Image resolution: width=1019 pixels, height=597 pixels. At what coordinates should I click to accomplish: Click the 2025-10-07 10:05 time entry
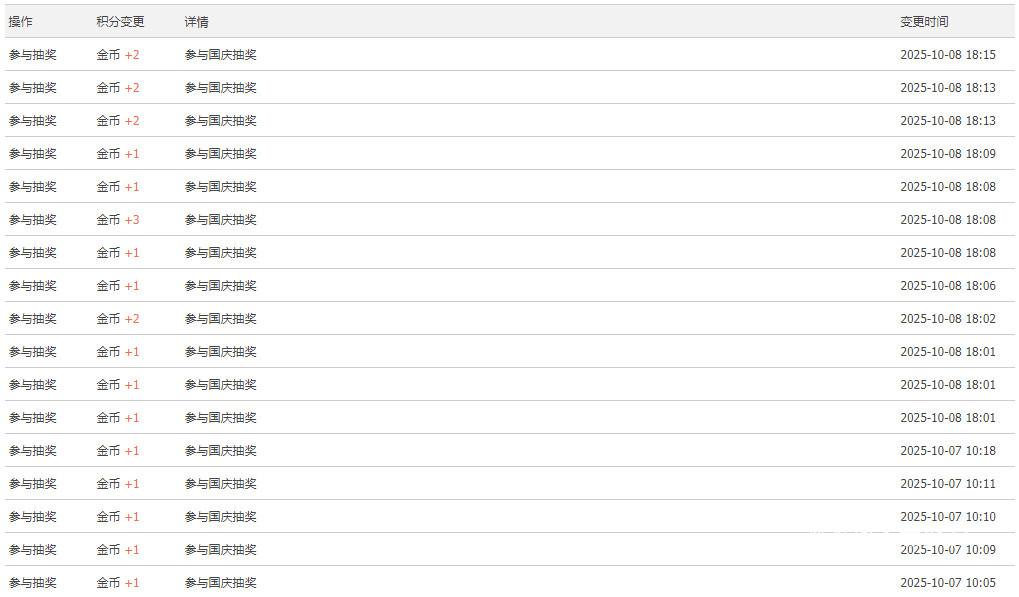[948, 583]
